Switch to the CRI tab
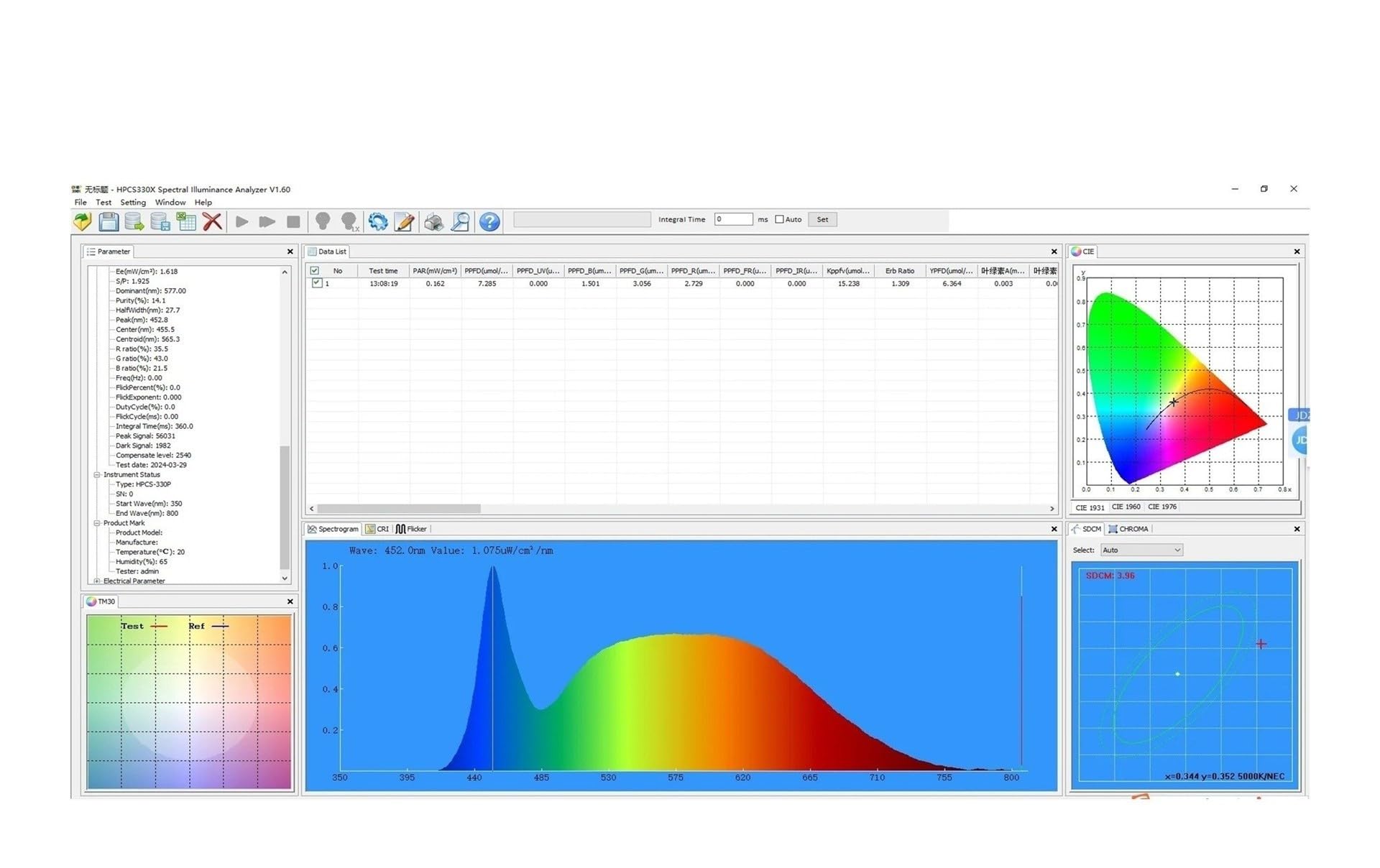The width and height of the screenshot is (1380, 868). point(377,529)
